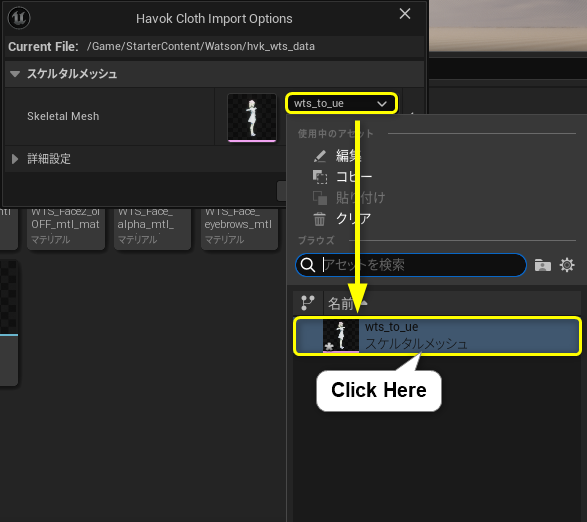Viewport: 587px width, 522px height.
Task: Click the Skeletal Mesh property label
Action: point(63,116)
